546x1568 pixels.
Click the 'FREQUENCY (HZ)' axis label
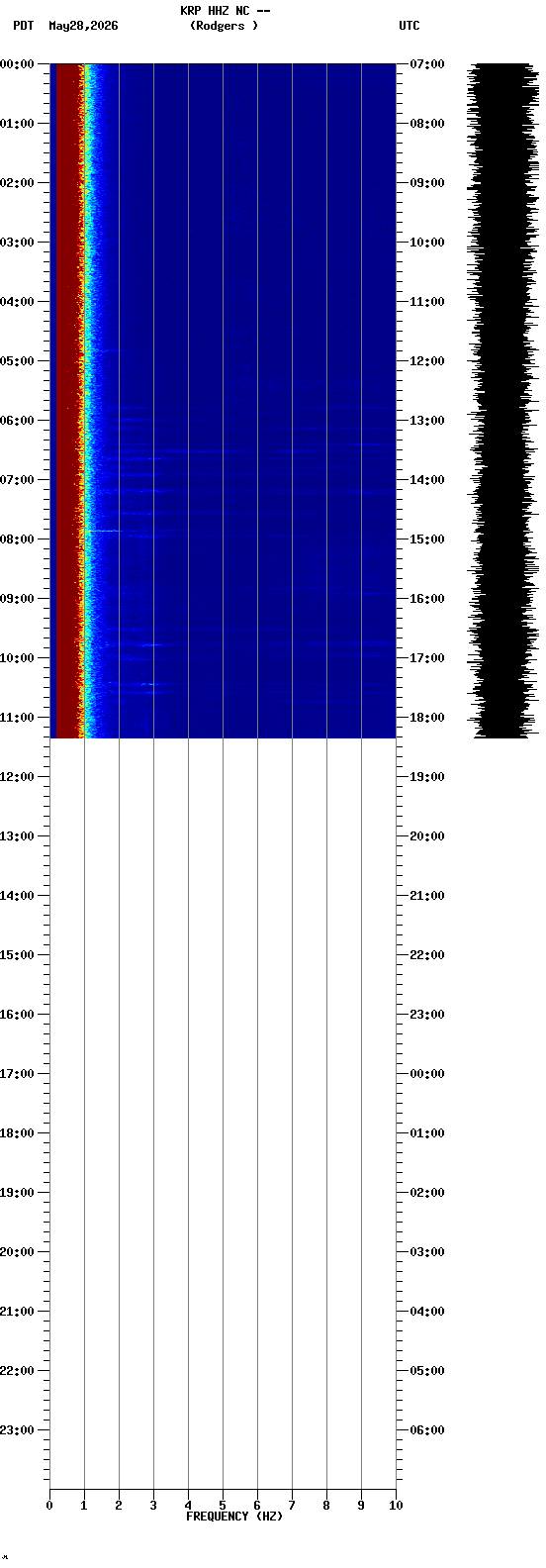234,1517
